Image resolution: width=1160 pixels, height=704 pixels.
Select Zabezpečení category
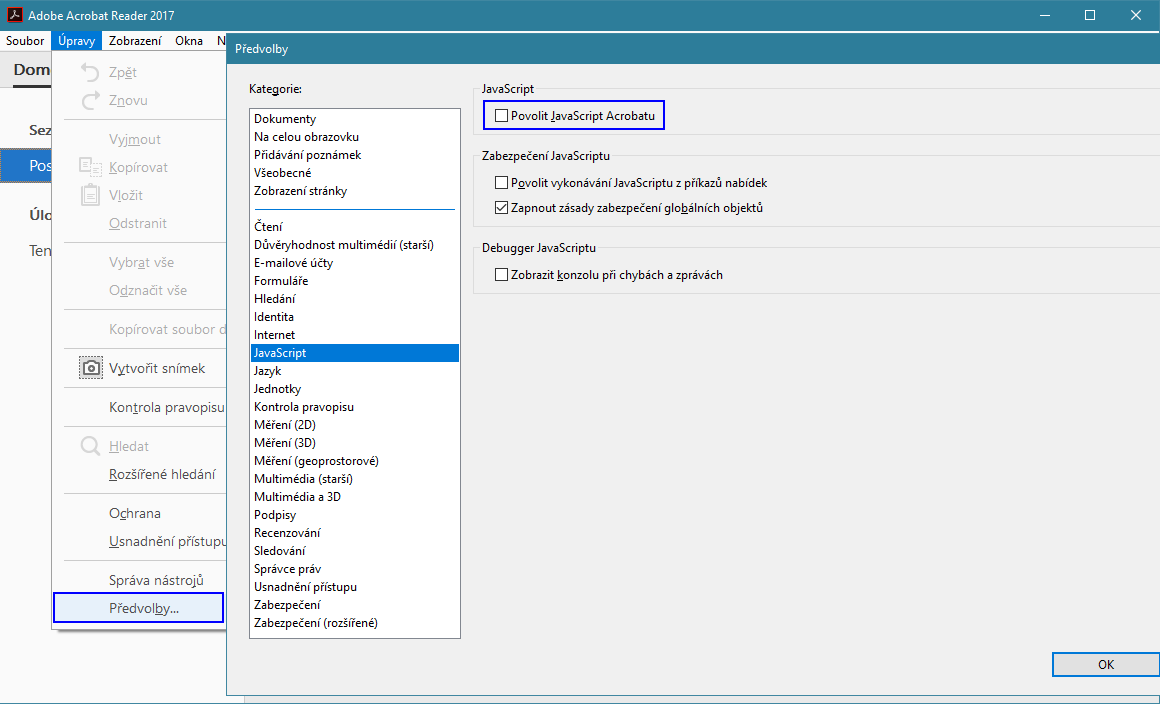click(354, 605)
